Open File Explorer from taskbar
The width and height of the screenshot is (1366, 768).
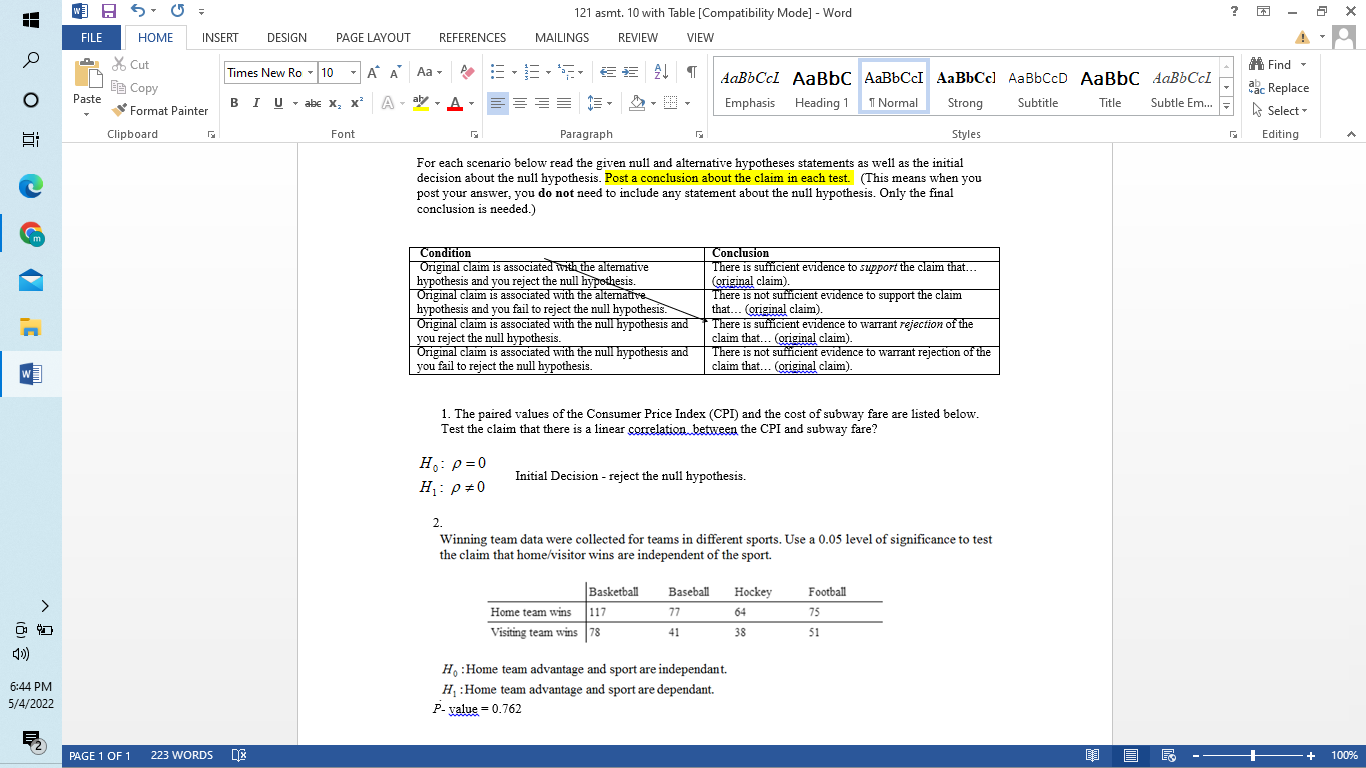31,327
